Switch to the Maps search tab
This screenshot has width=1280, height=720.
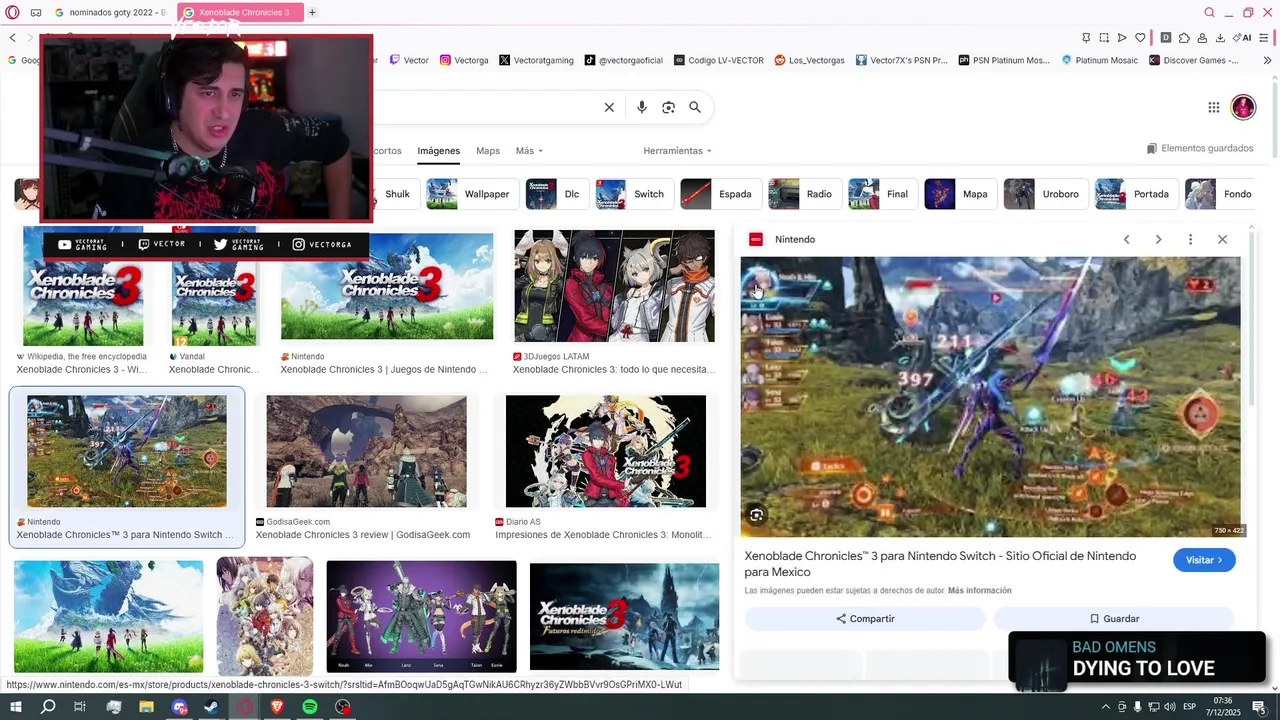pyautogui.click(x=488, y=151)
